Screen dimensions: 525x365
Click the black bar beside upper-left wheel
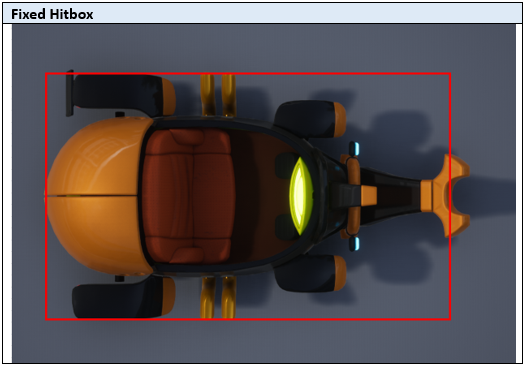pyautogui.click(x=70, y=93)
